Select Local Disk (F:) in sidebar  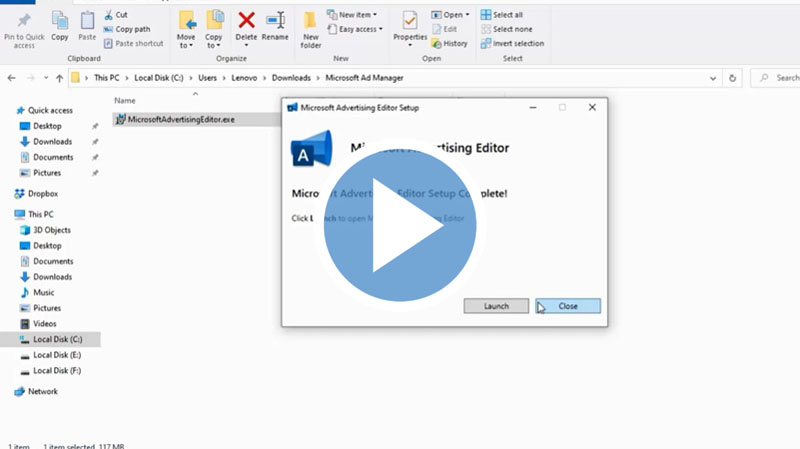click(51, 371)
